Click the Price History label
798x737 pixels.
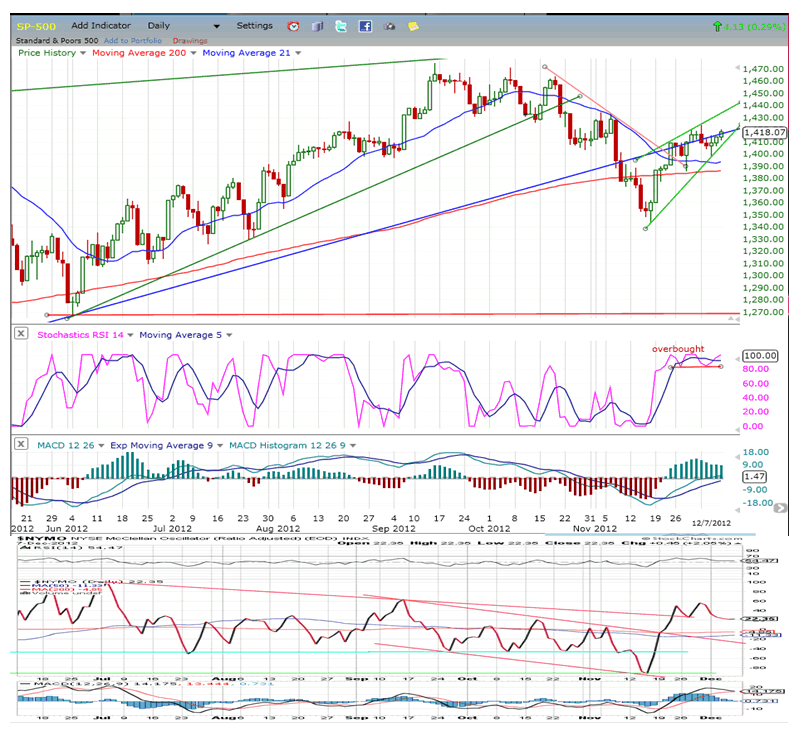tap(47, 53)
